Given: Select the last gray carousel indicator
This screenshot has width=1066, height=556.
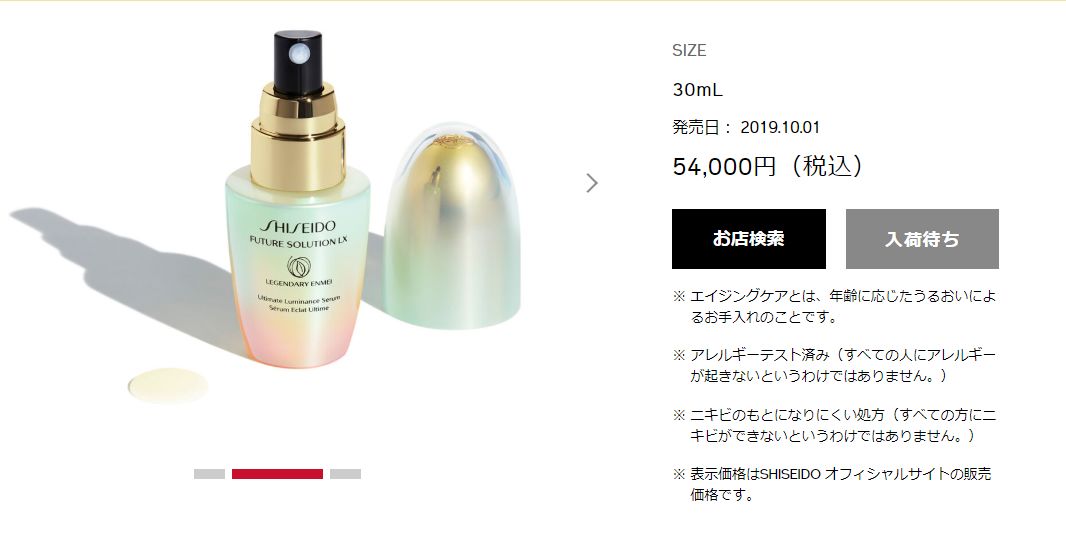Looking at the screenshot, I should [345, 474].
